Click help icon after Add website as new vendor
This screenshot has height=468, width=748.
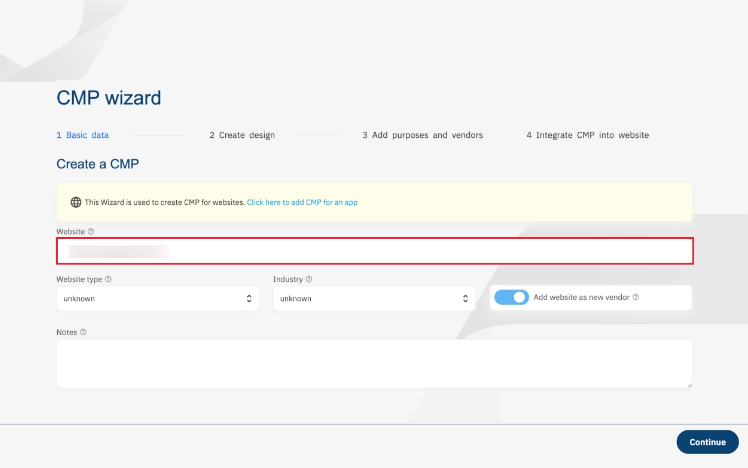[x=636, y=297]
